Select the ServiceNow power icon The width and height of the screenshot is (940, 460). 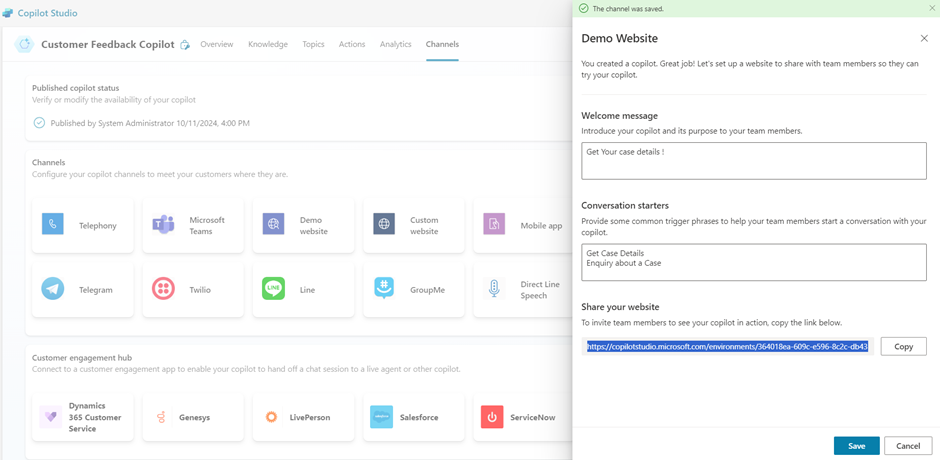(x=492, y=417)
